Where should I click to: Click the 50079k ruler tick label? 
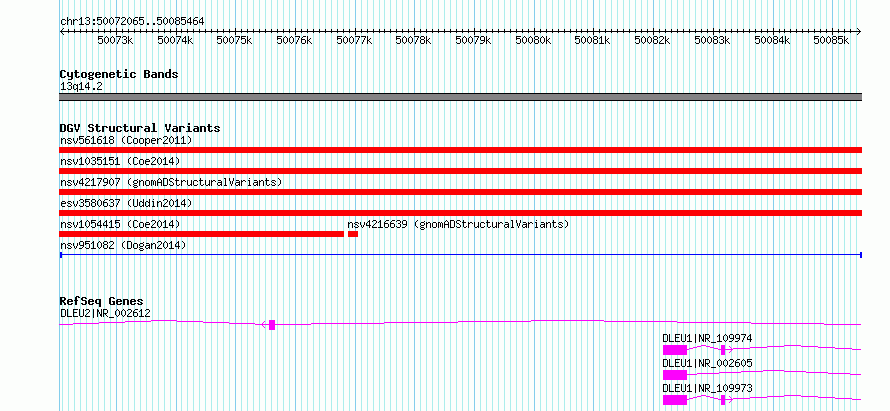click(x=473, y=40)
